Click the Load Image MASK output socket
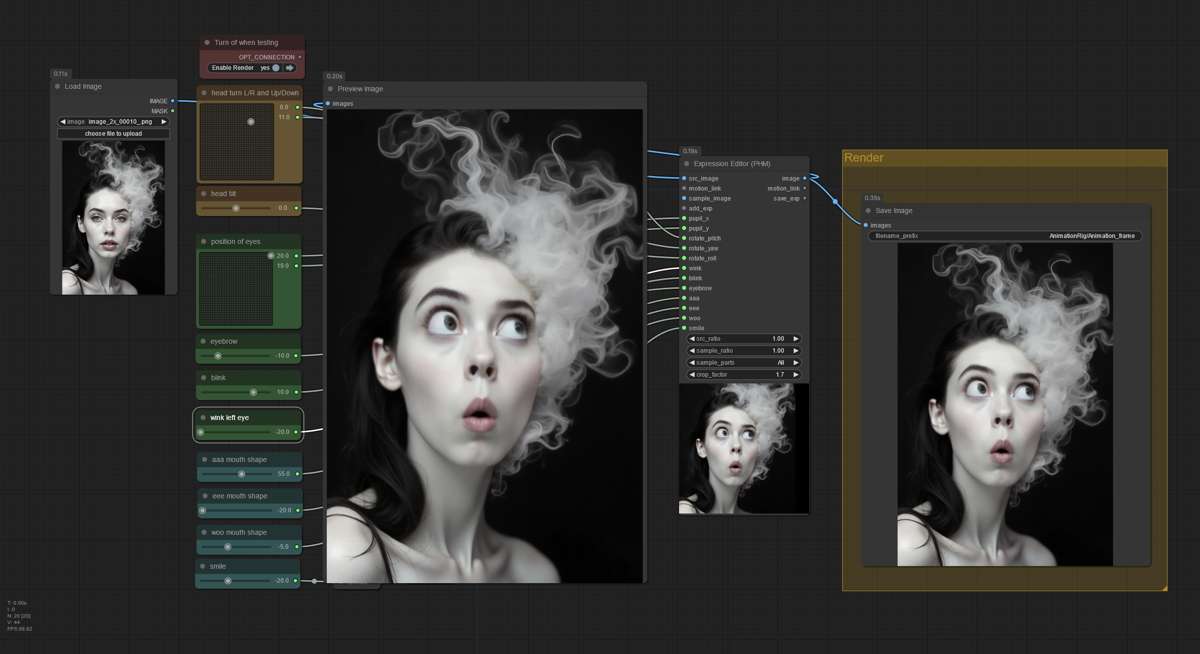The height and width of the screenshot is (654, 1200). pyautogui.click(x=172, y=111)
